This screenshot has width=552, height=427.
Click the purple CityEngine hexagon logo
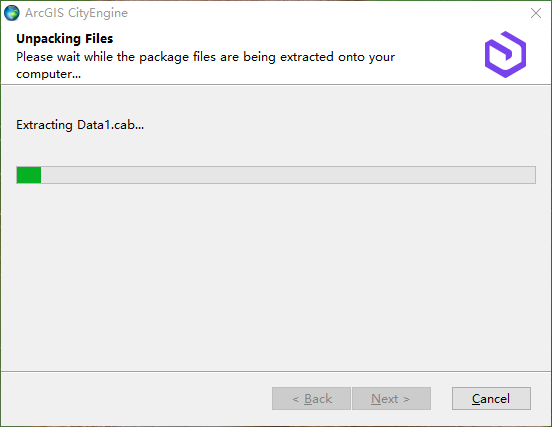(505, 55)
